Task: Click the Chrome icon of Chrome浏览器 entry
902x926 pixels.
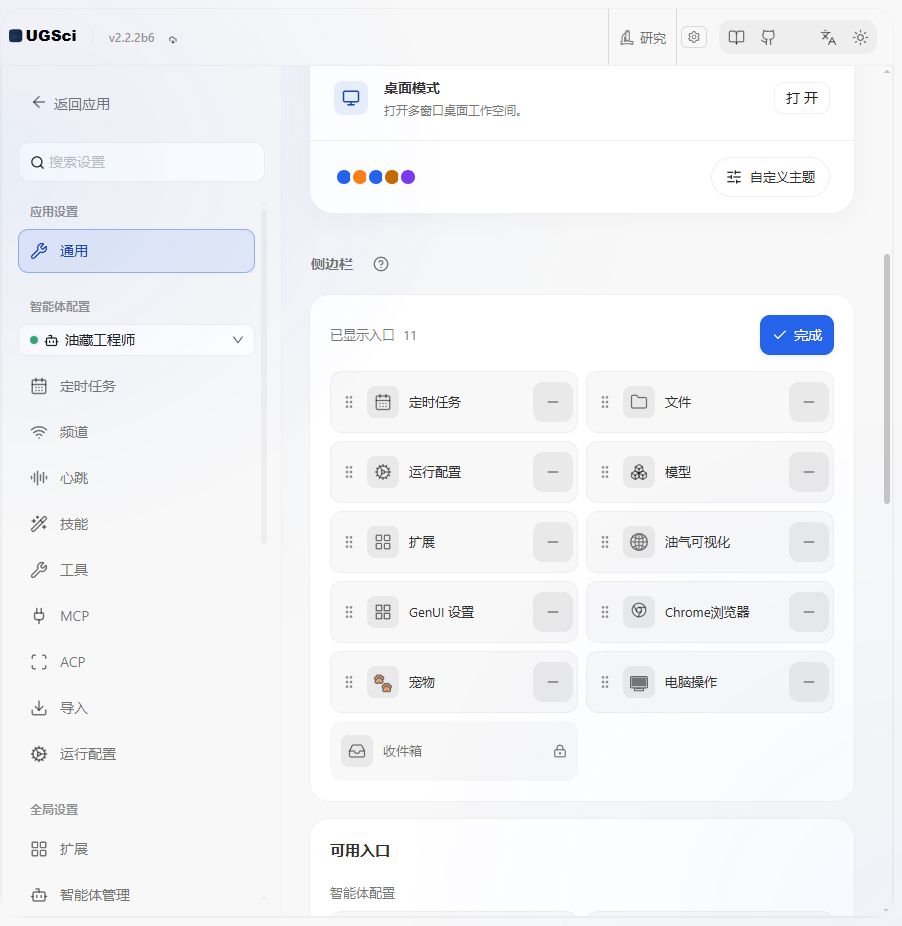Action: click(x=639, y=612)
